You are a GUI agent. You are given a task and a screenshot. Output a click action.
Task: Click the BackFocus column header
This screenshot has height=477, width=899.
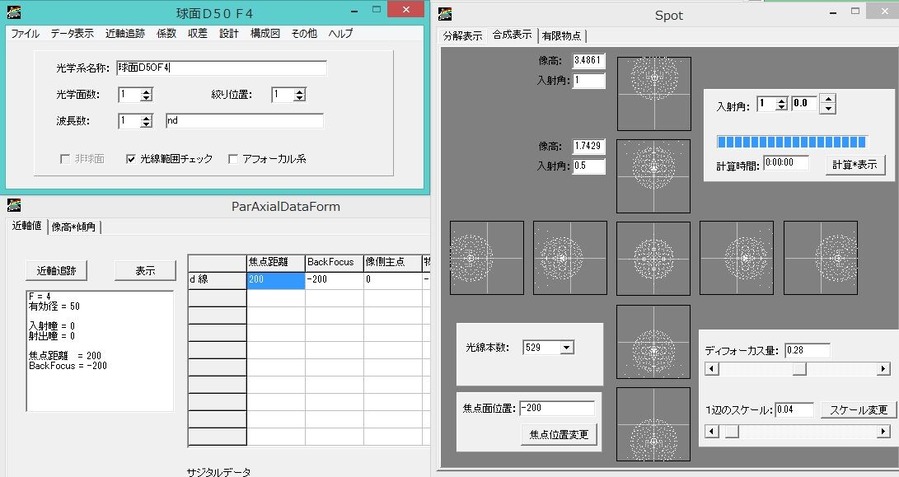(334, 263)
